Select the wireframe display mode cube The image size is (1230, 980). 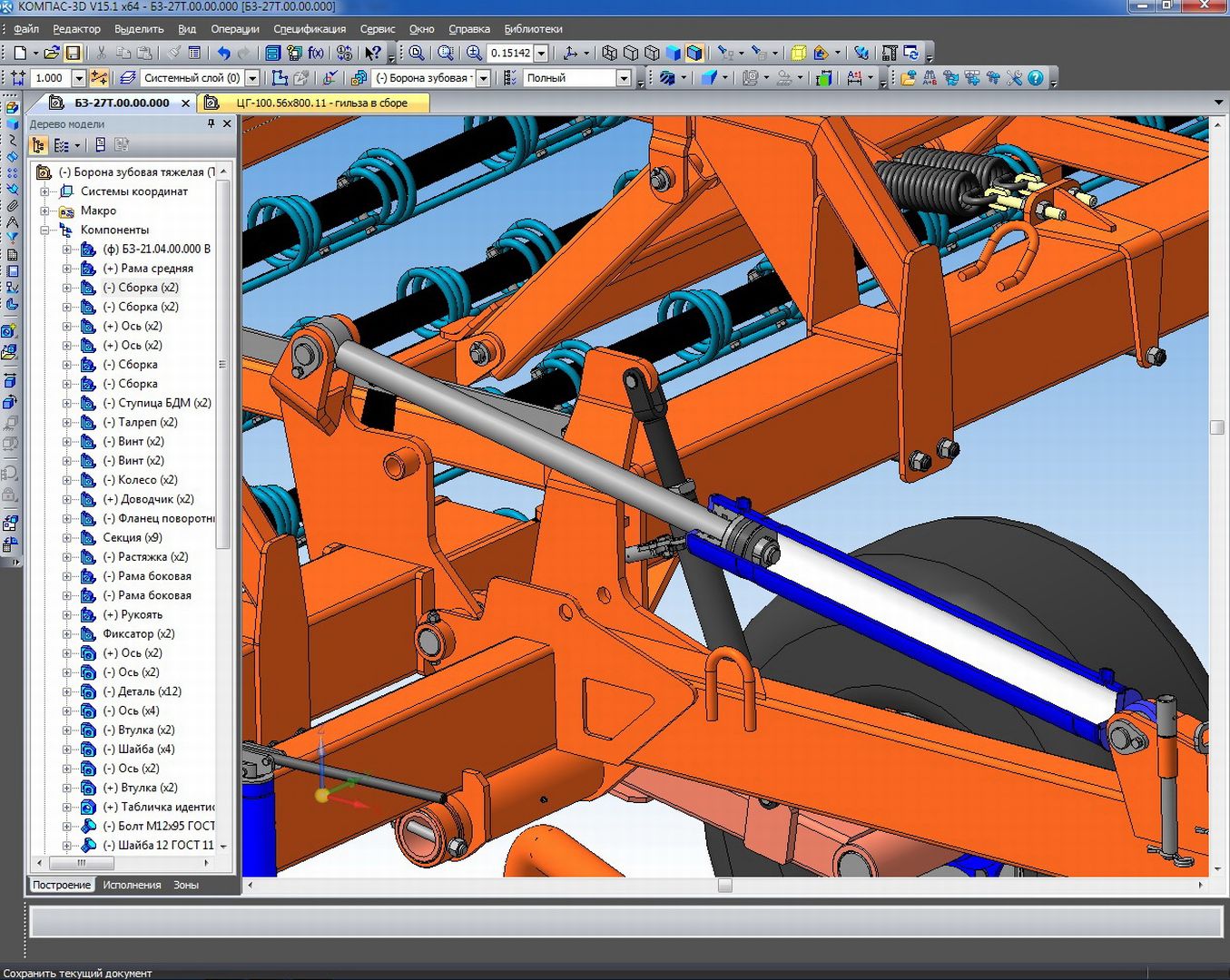pos(610,53)
